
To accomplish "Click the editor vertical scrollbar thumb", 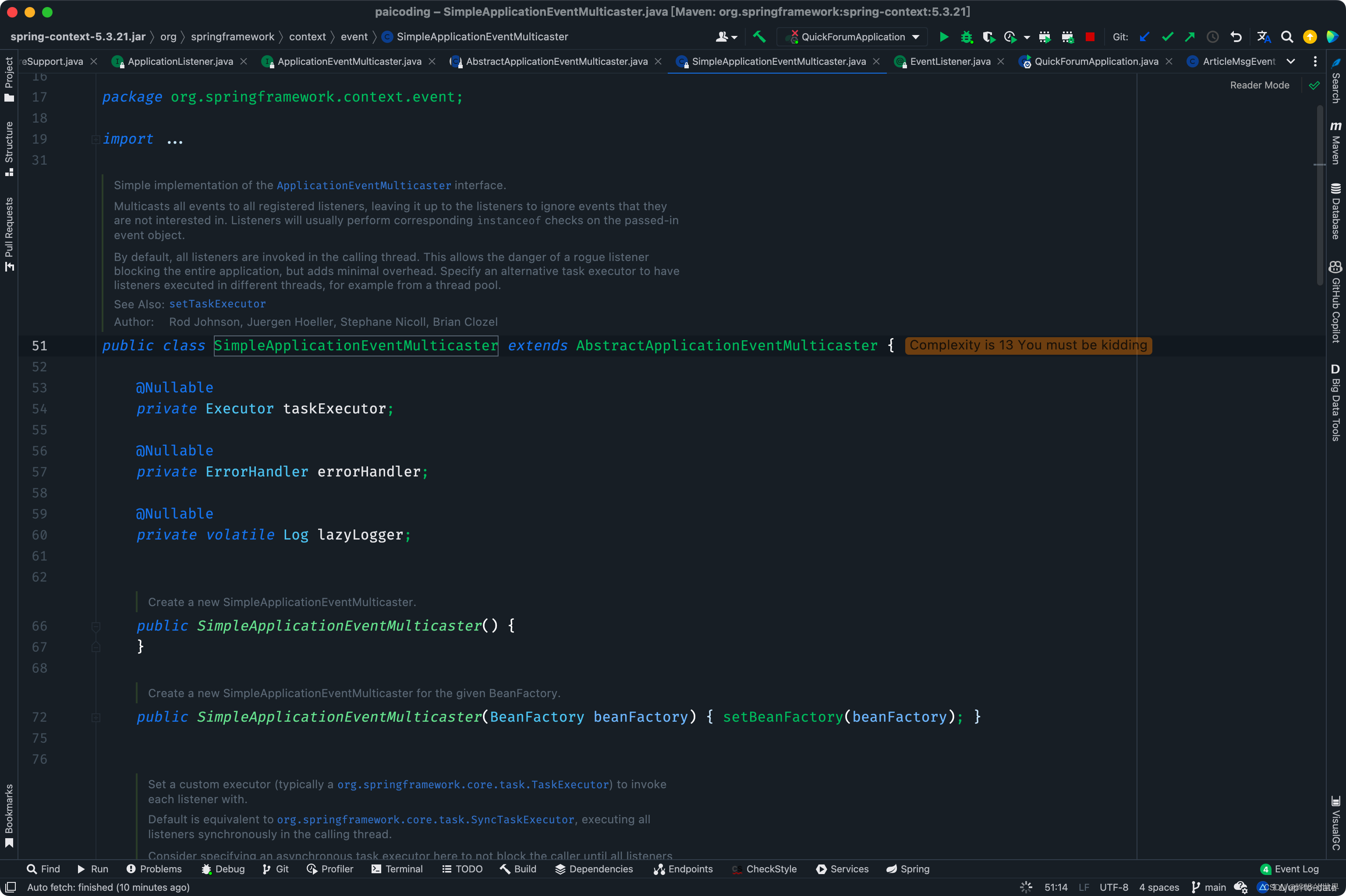I will [1319, 194].
